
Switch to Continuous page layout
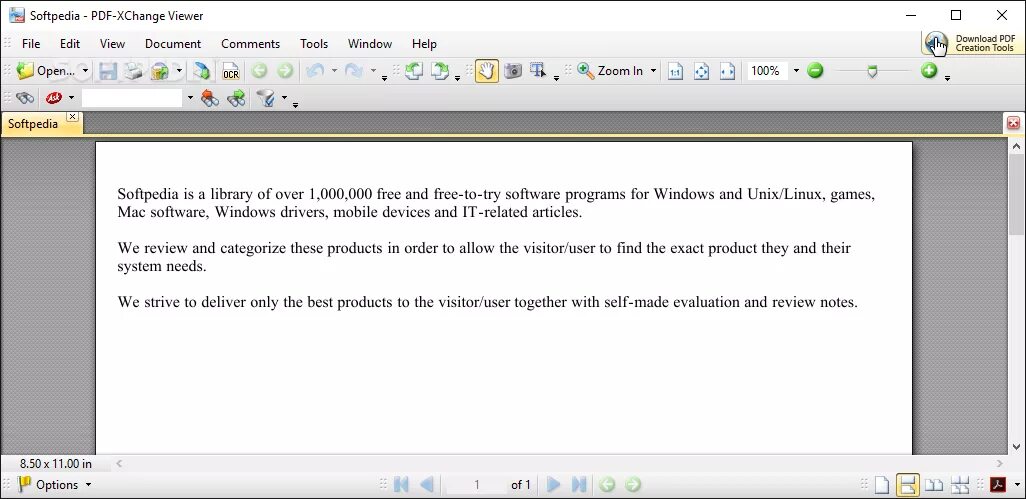(908, 485)
